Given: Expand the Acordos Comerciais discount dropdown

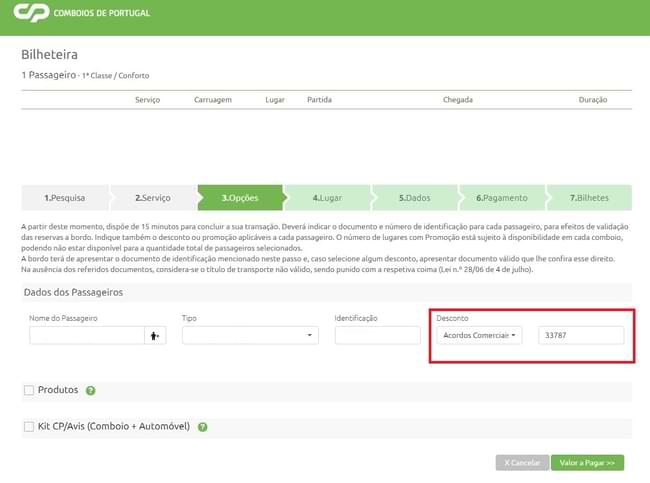Looking at the screenshot, I should pyautogui.click(x=479, y=335).
